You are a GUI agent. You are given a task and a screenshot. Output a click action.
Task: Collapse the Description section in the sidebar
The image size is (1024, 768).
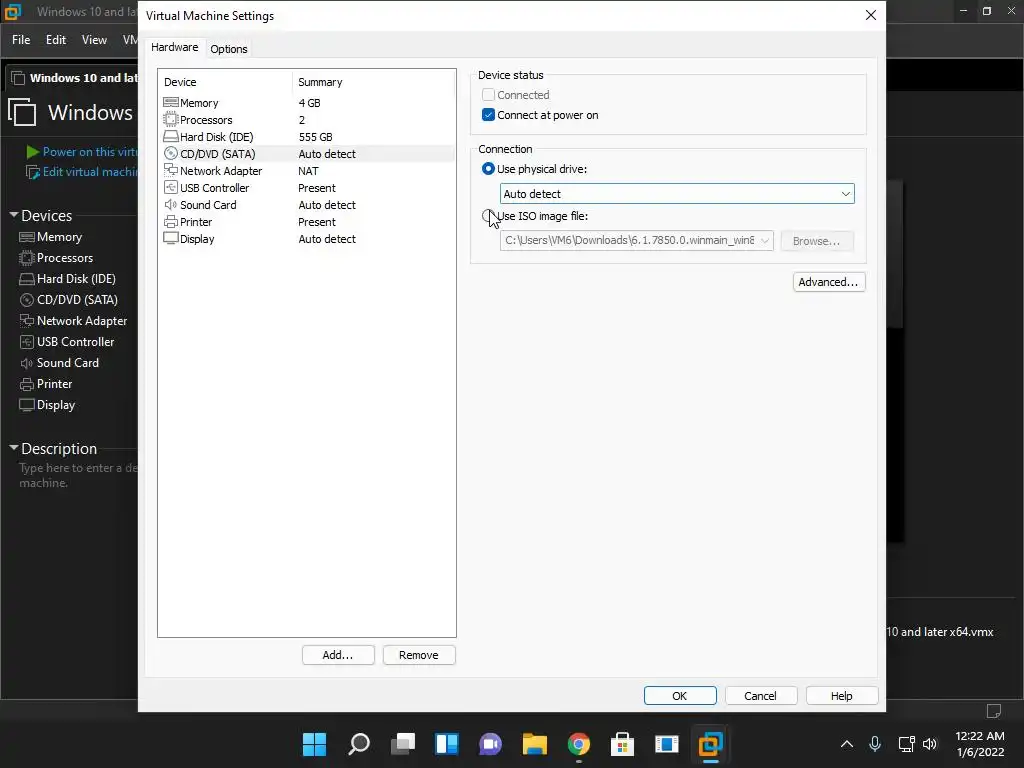click(14, 448)
